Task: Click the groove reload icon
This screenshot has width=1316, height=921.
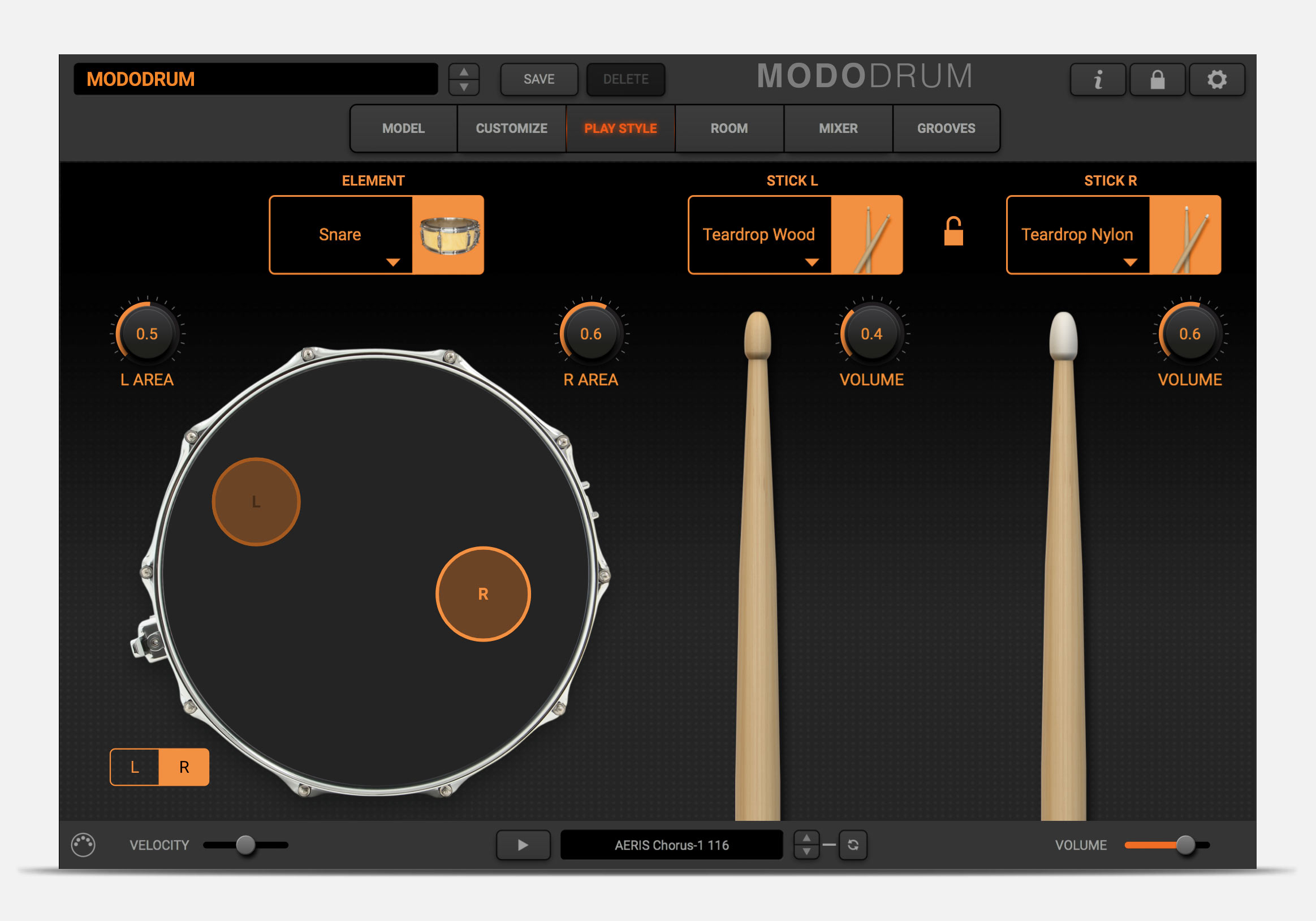Action: pyautogui.click(x=853, y=845)
